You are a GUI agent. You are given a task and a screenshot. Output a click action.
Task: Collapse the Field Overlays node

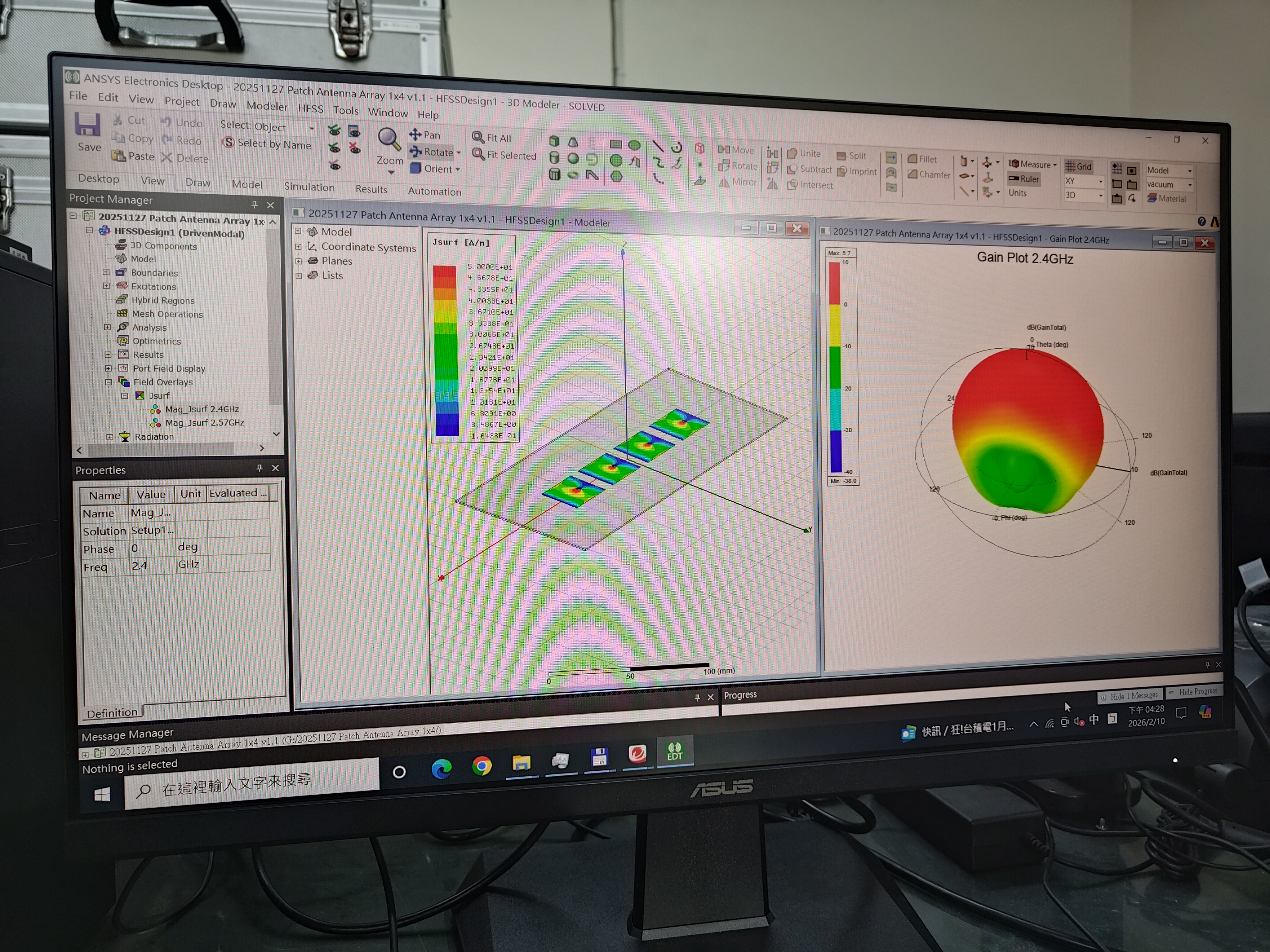[x=109, y=382]
